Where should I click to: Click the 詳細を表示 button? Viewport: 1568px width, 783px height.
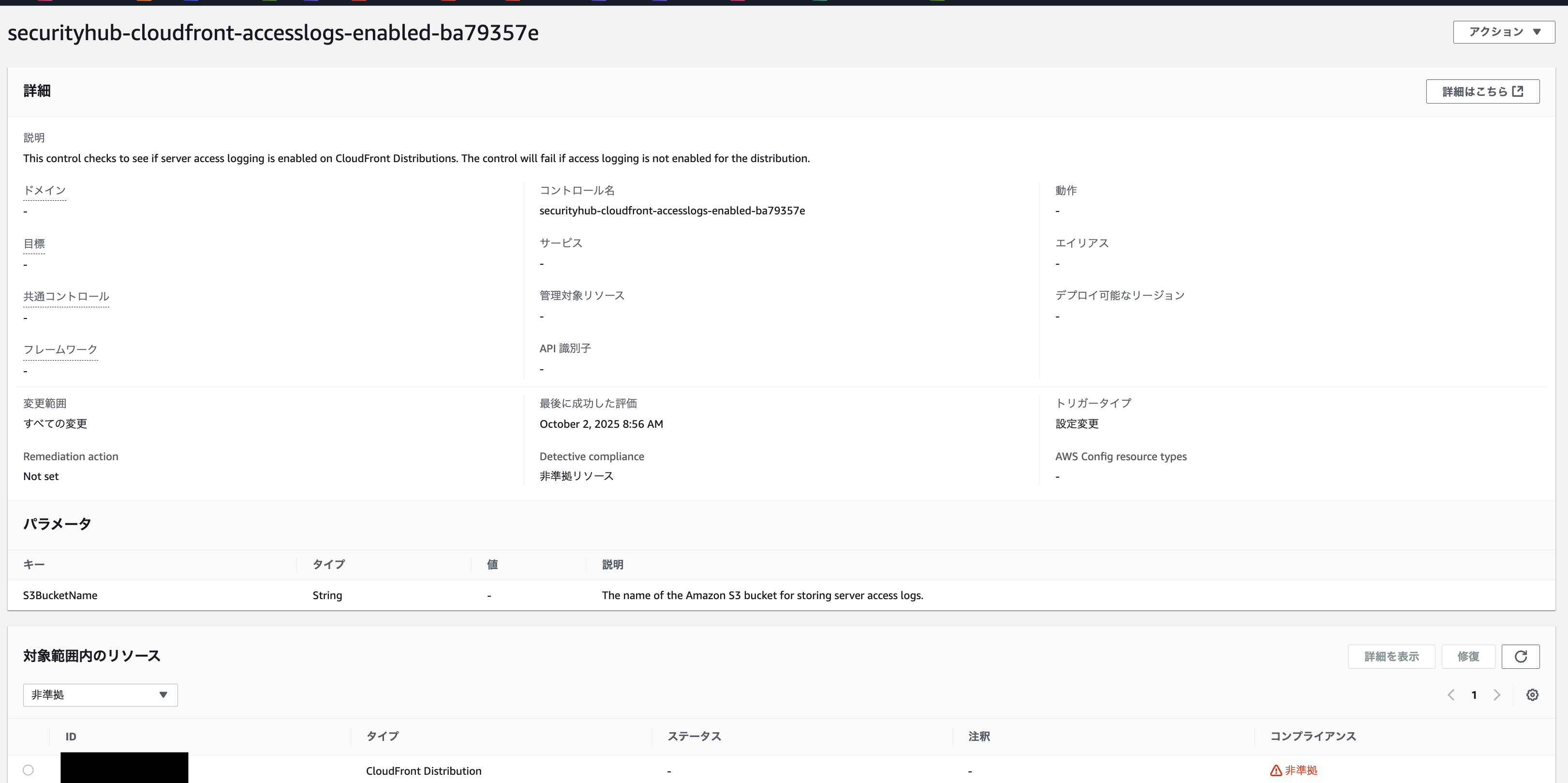[x=1391, y=656]
